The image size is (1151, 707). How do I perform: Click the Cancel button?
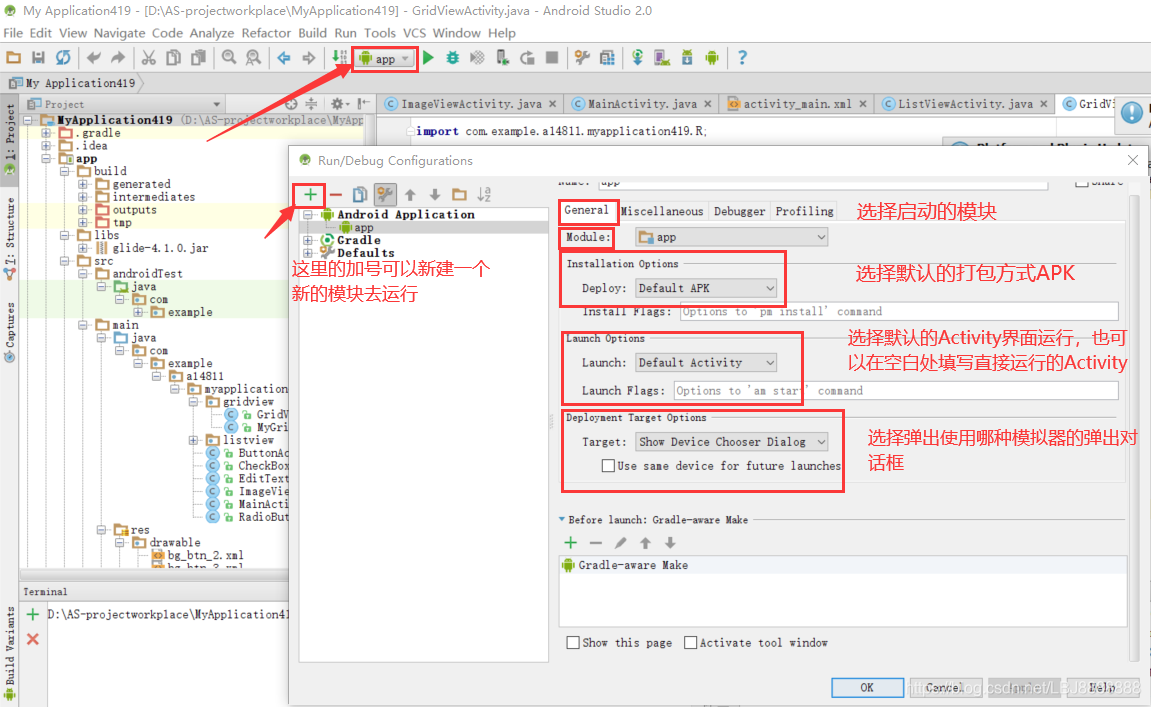pos(945,687)
